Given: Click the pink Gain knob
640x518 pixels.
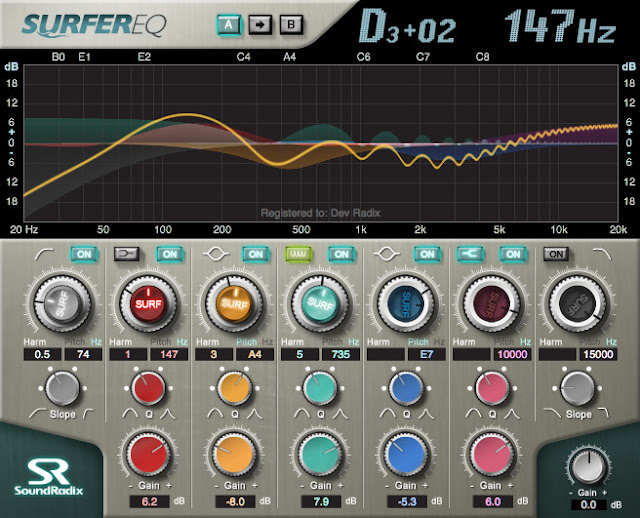Looking at the screenshot, I should click(492, 455).
